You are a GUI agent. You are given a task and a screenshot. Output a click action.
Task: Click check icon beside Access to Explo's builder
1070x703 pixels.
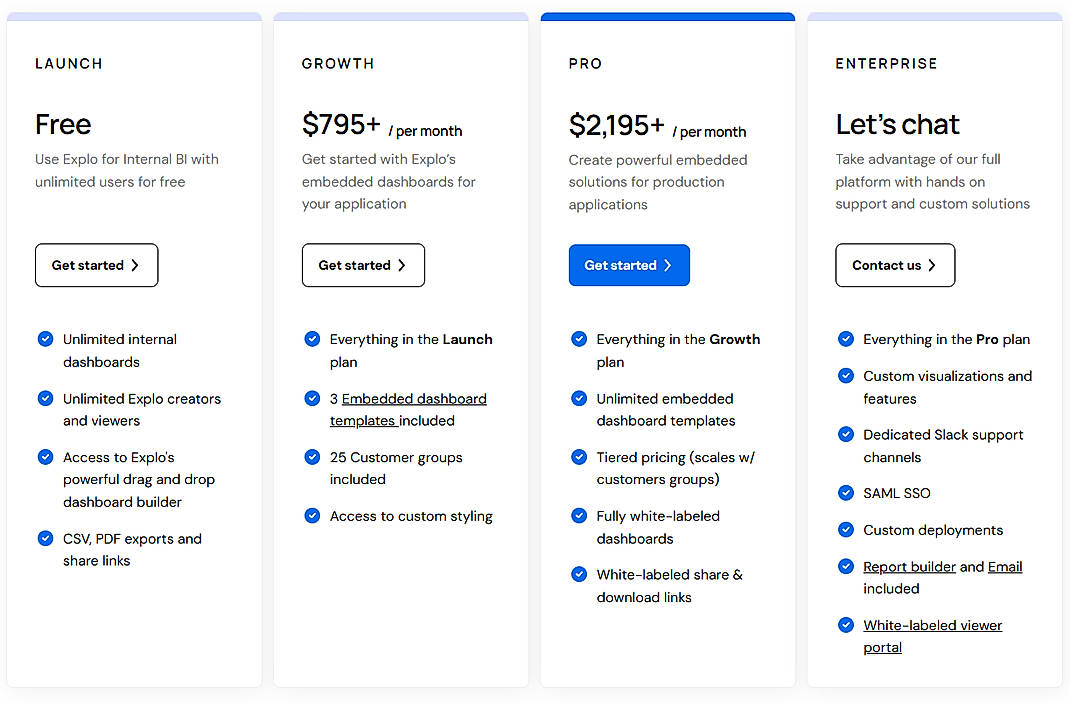point(46,457)
